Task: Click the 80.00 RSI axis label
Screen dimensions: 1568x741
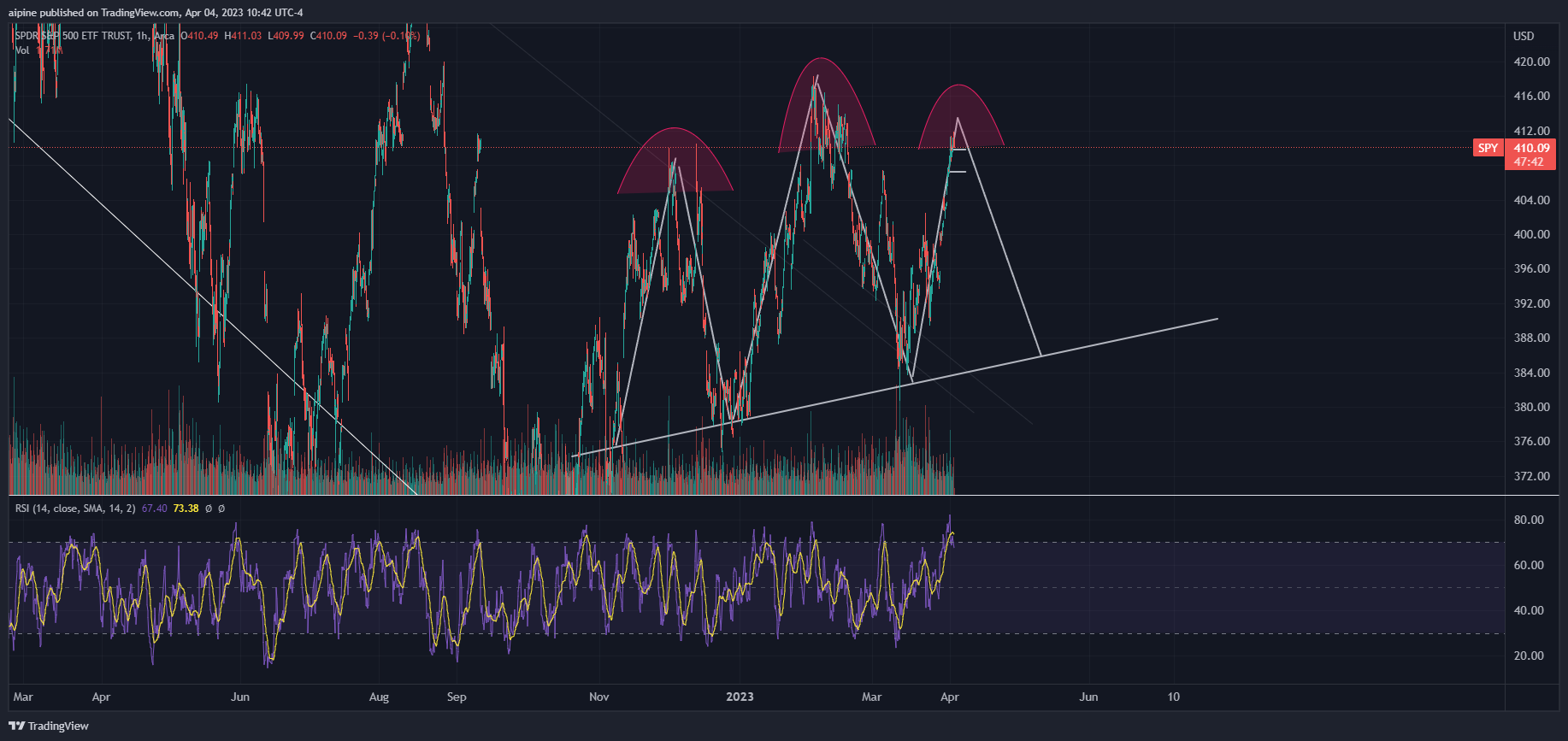Action: 1529,520
